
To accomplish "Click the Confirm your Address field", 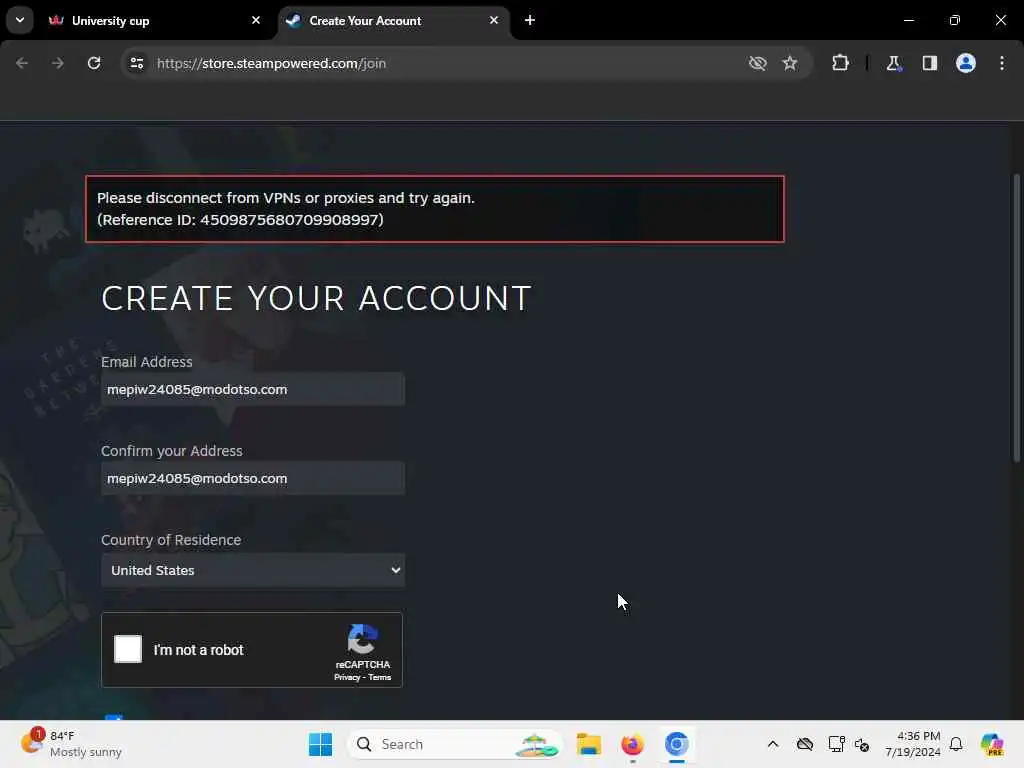I will coord(253,478).
